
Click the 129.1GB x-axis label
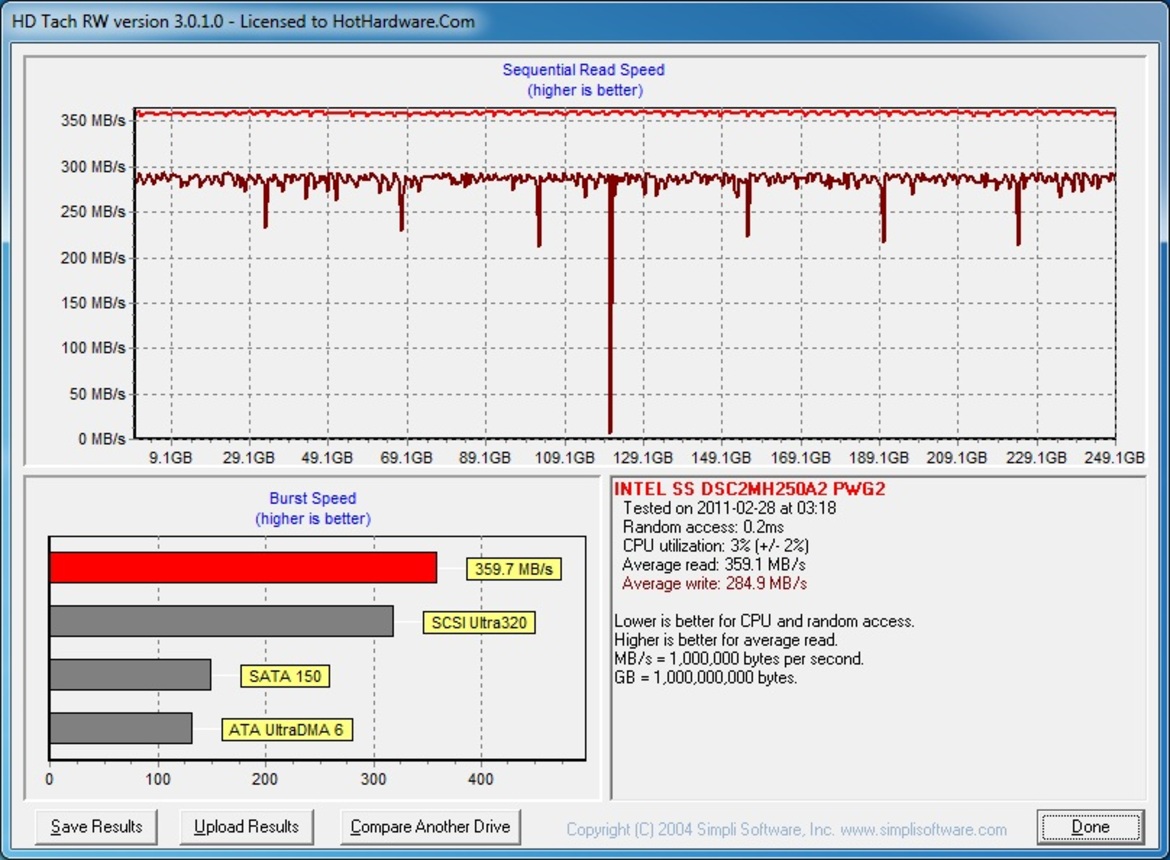[x=642, y=457]
